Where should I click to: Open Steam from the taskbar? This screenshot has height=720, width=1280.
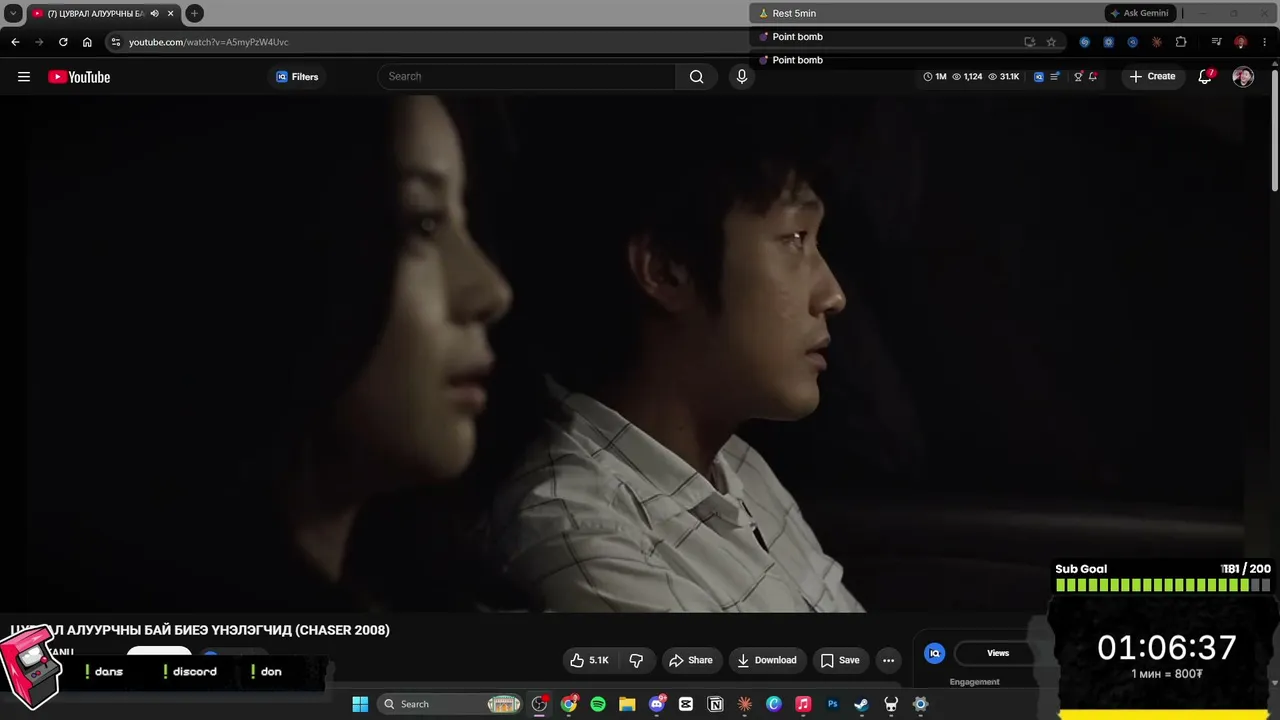(861, 704)
